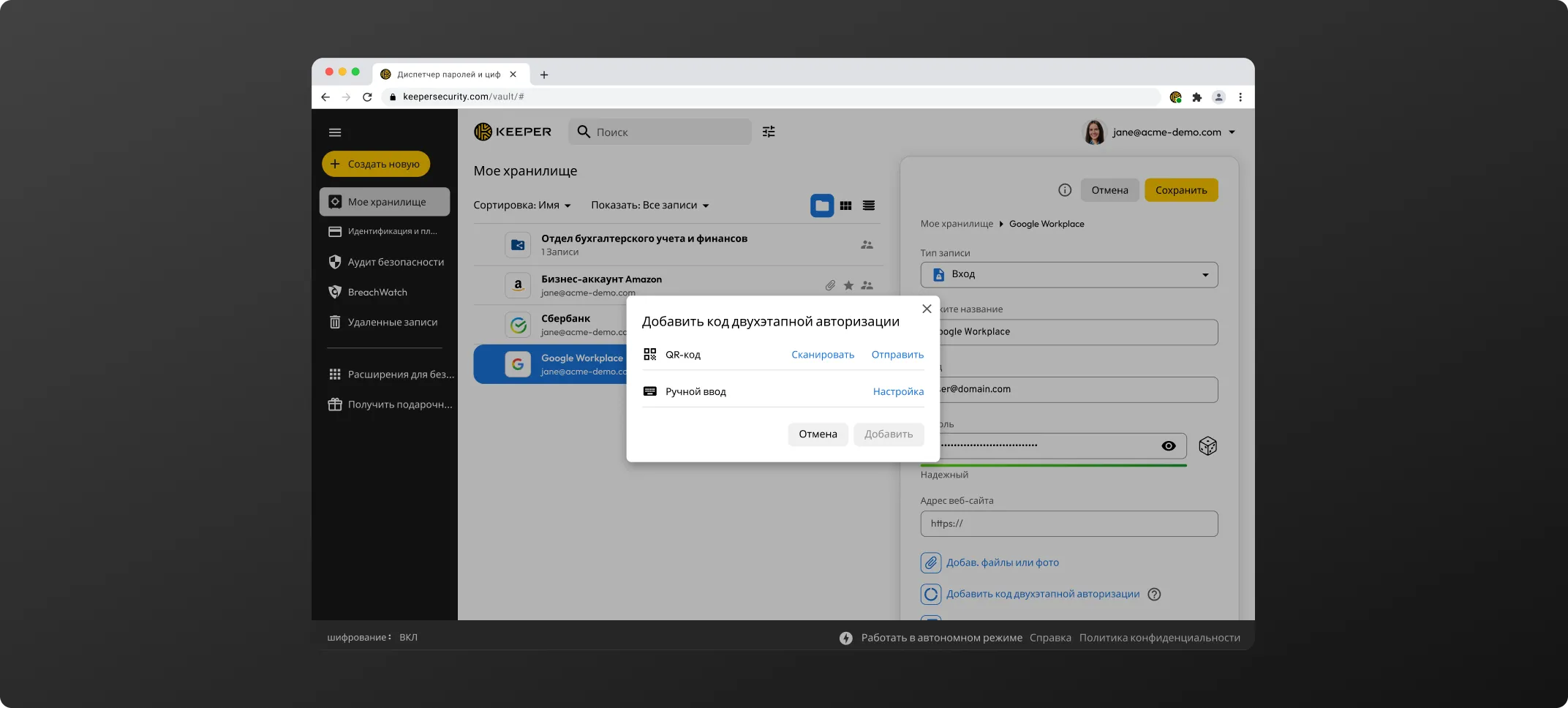Reload the page in browser
The width and height of the screenshot is (1568, 708).
pos(367,97)
